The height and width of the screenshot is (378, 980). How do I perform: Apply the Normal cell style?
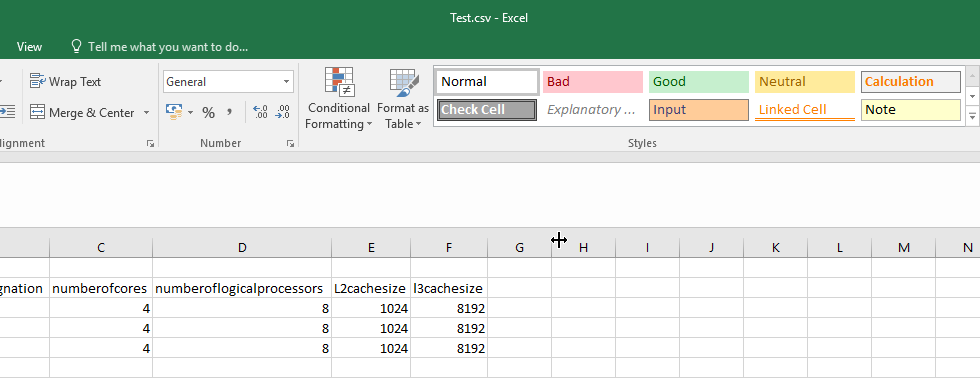[x=487, y=82]
